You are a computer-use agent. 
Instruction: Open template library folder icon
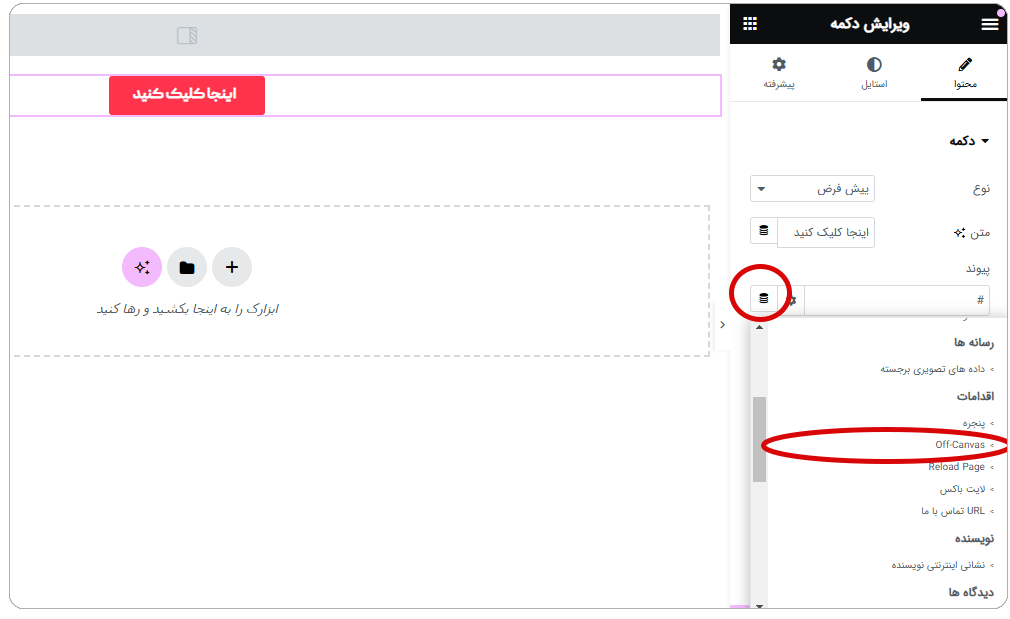(187, 267)
